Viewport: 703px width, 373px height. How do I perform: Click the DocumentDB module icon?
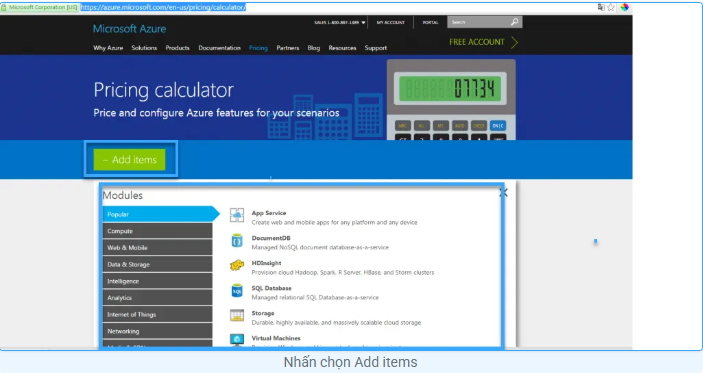(237, 241)
